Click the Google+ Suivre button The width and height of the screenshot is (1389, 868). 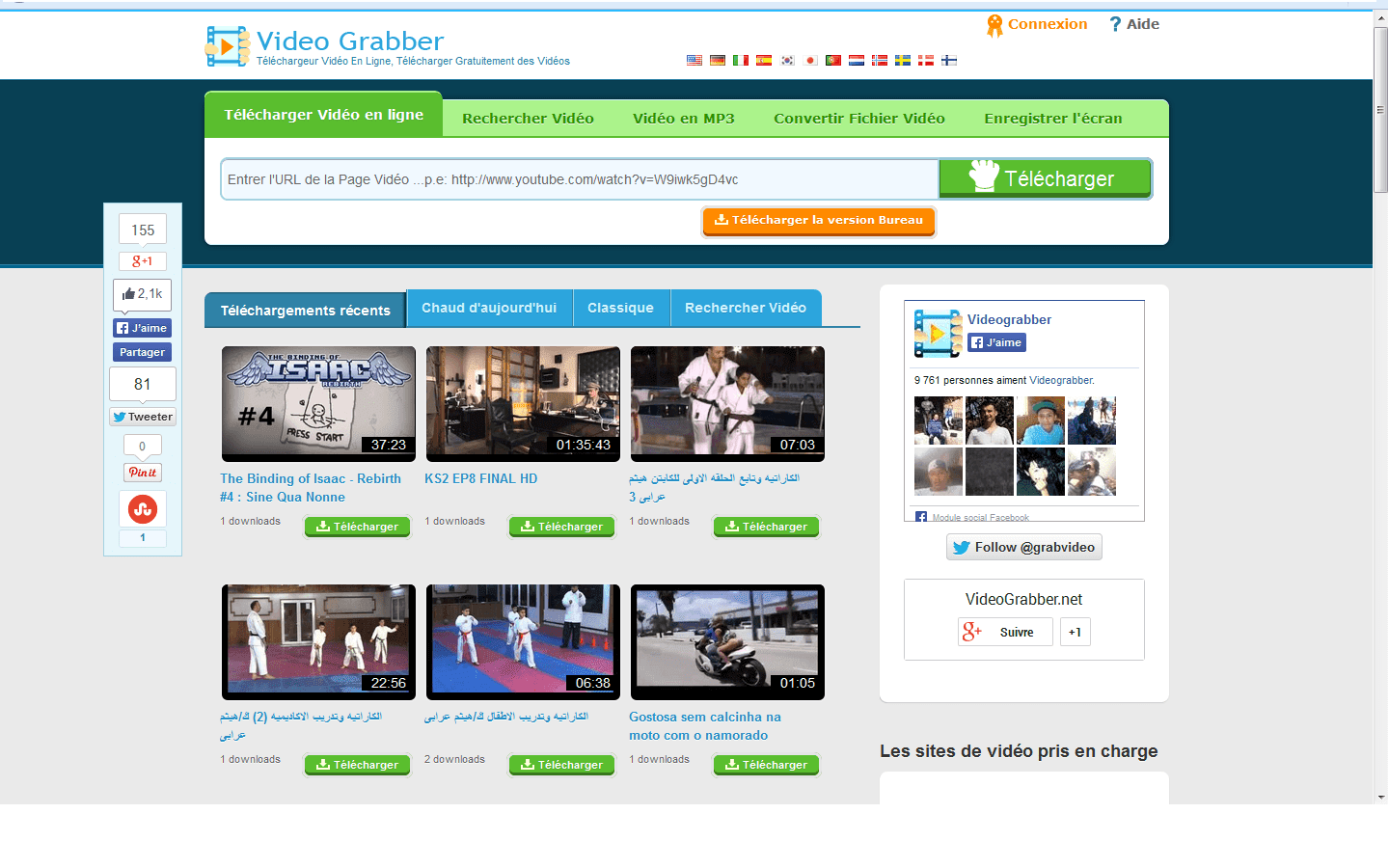coord(1005,632)
